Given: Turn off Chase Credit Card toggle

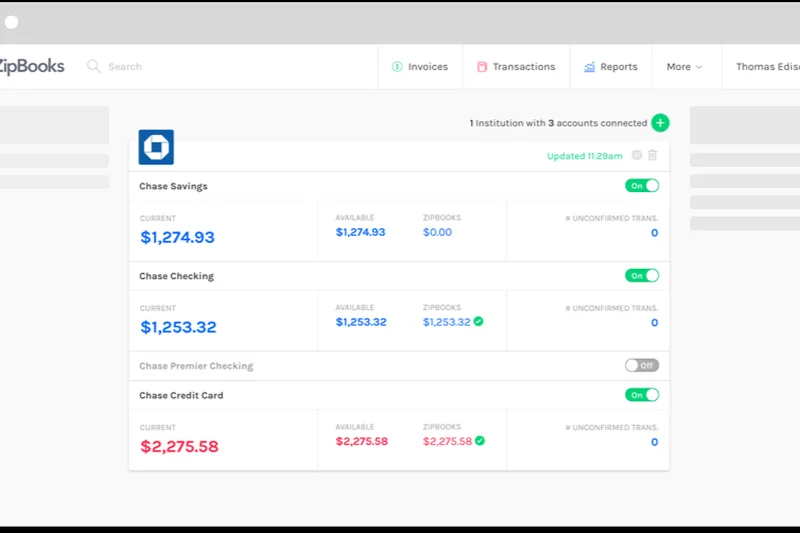Looking at the screenshot, I should coord(642,395).
